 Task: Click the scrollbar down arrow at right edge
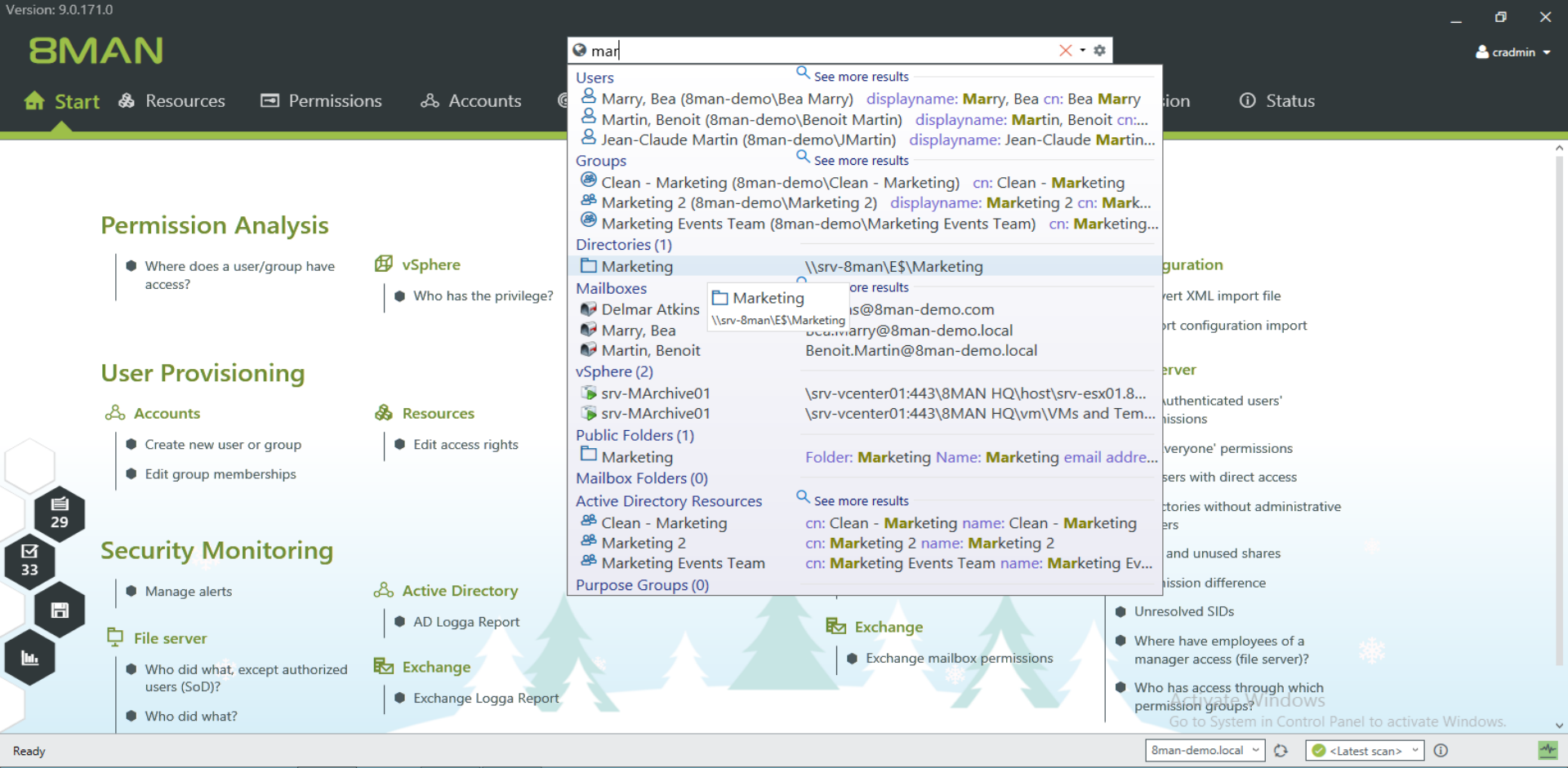point(1559,725)
